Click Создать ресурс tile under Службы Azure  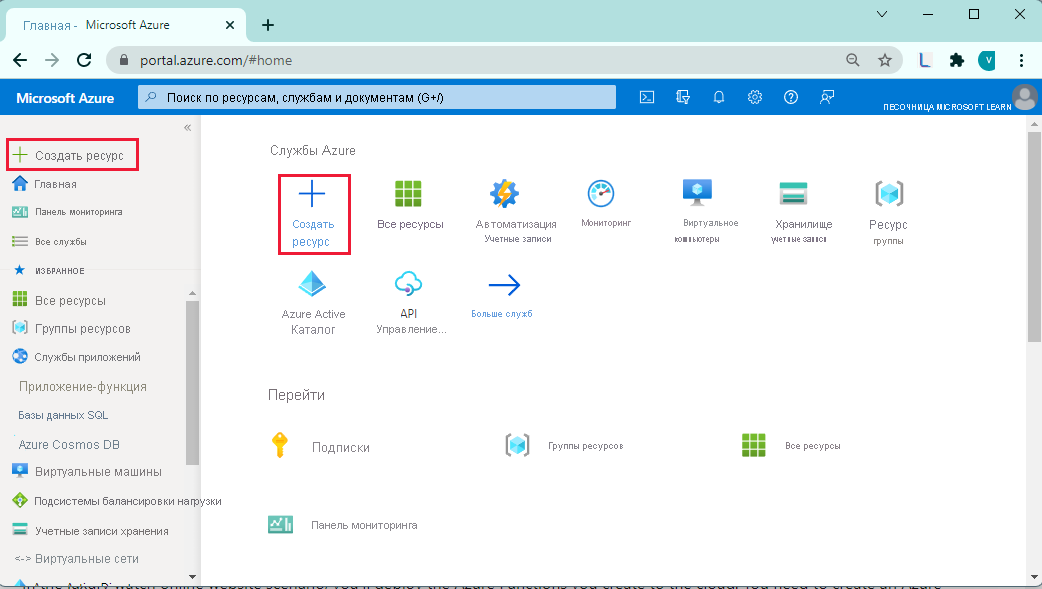click(x=314, y=214)
